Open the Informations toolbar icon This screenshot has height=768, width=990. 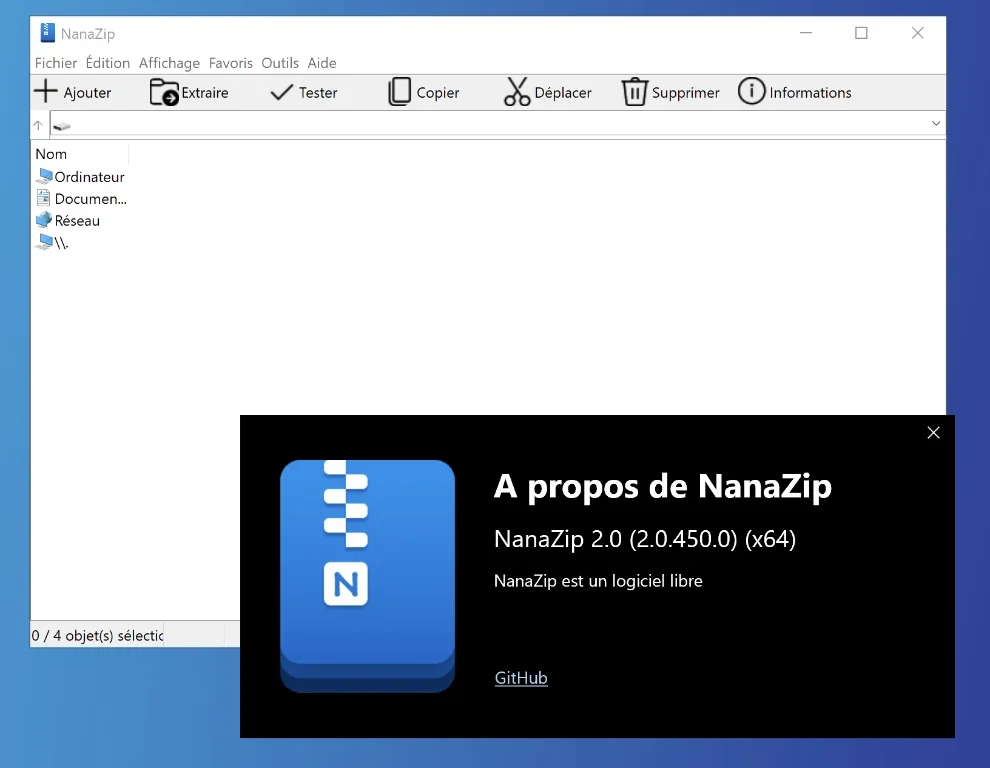click(x=752, y=92)
